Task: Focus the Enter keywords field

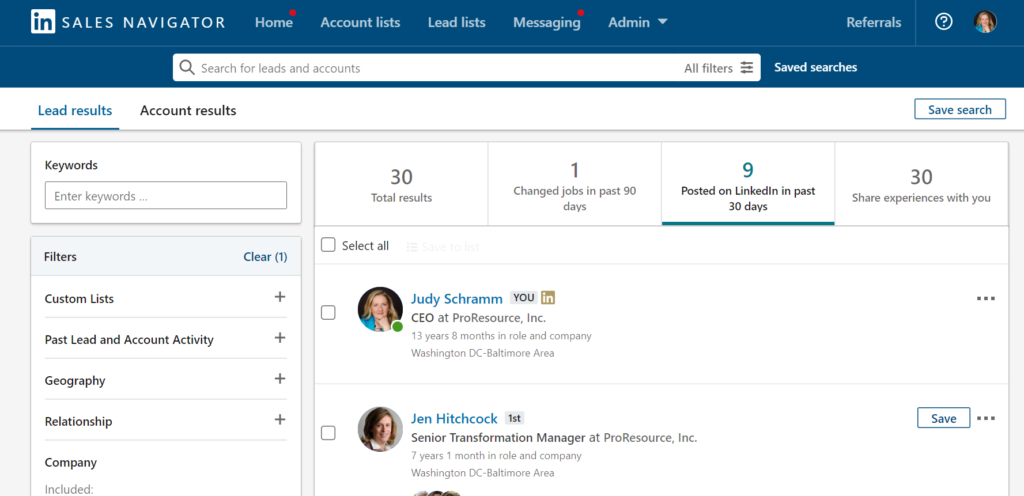Action: [166, 195]
